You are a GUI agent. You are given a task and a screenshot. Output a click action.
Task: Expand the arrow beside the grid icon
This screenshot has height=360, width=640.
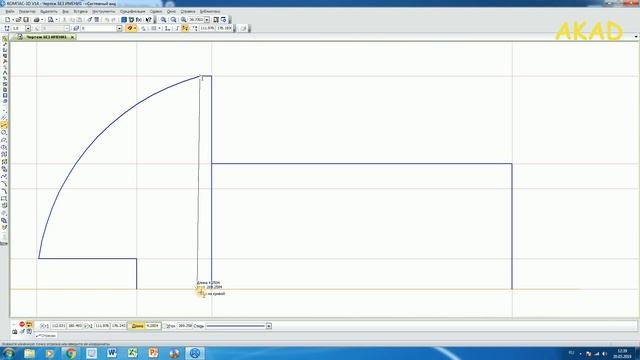click(x=159, y=29)
